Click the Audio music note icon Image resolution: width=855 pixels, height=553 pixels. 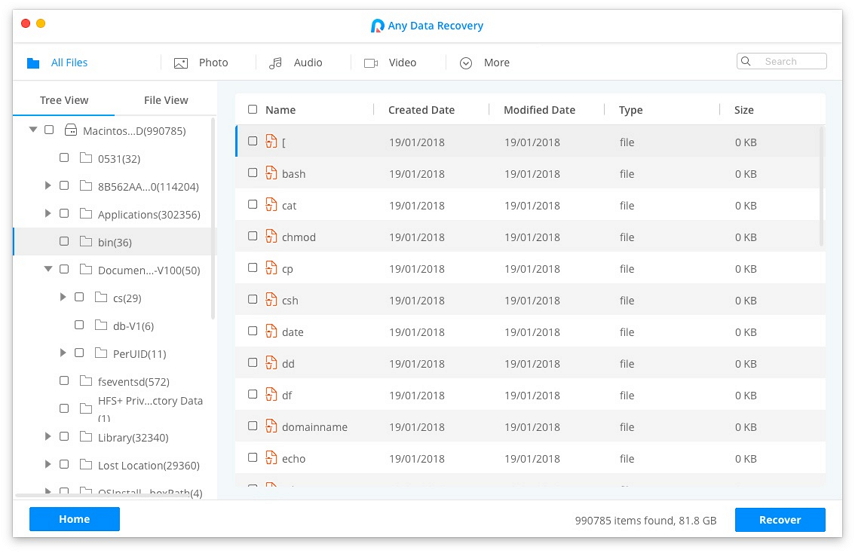tap(275, 63)
